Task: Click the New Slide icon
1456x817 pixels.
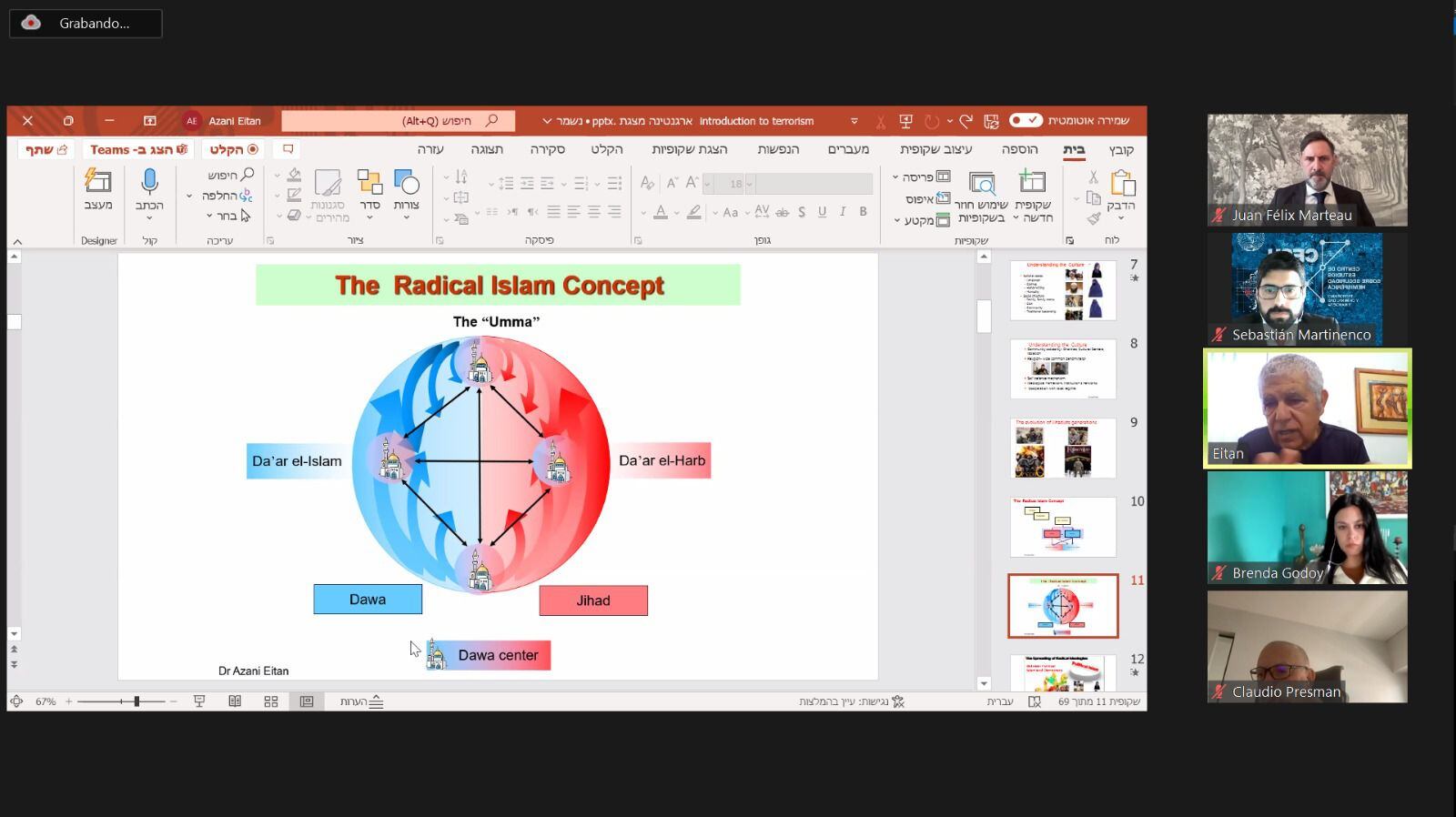Action: click(x=1033, y=186)
